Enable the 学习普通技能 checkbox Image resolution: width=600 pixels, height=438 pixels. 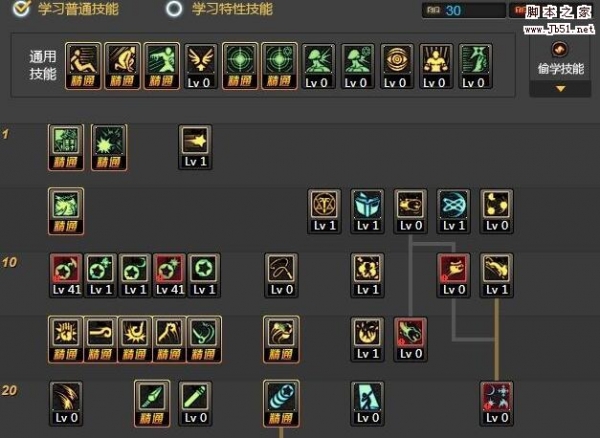pos(21,8)
